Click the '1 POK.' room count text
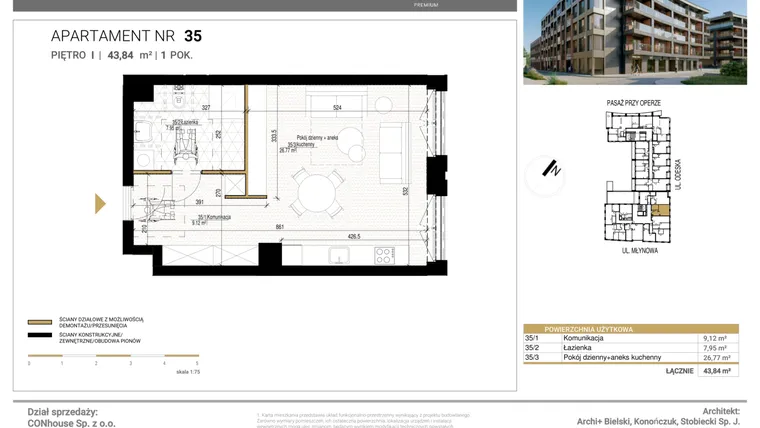The image size is (760, 428). 177,55
